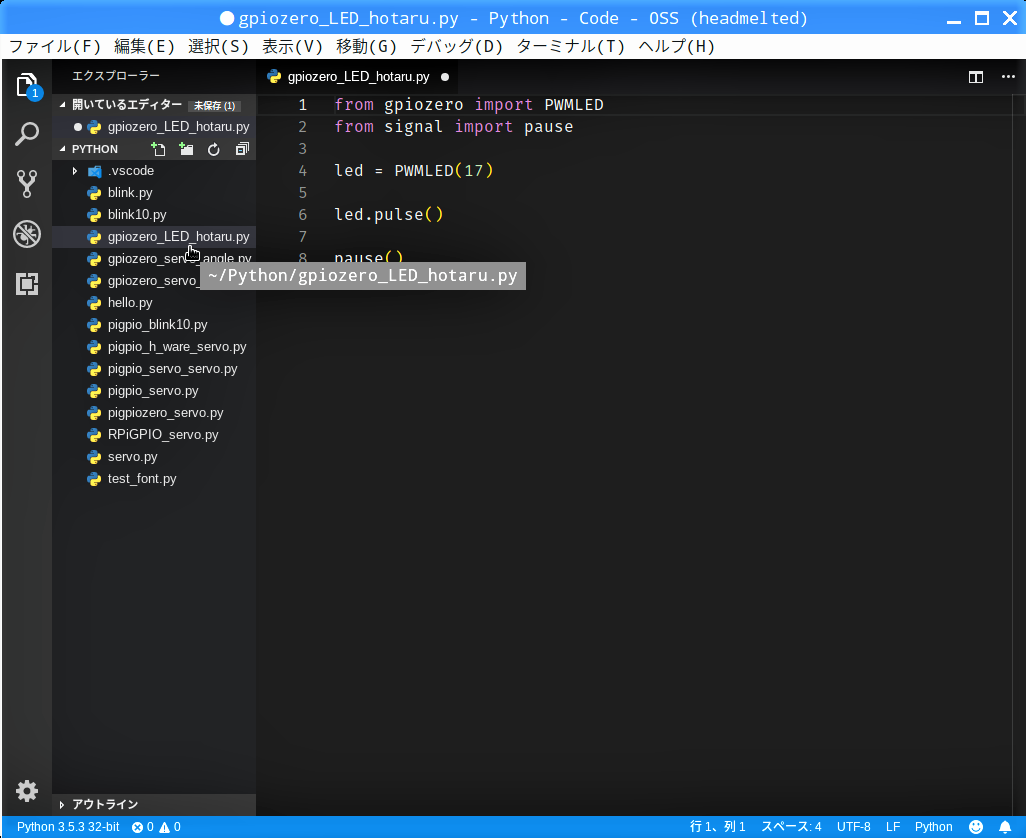The image size is (1026, 838).
Task: Click the New Folder icon in PYTHON header
Action: (x=186, y=149)
